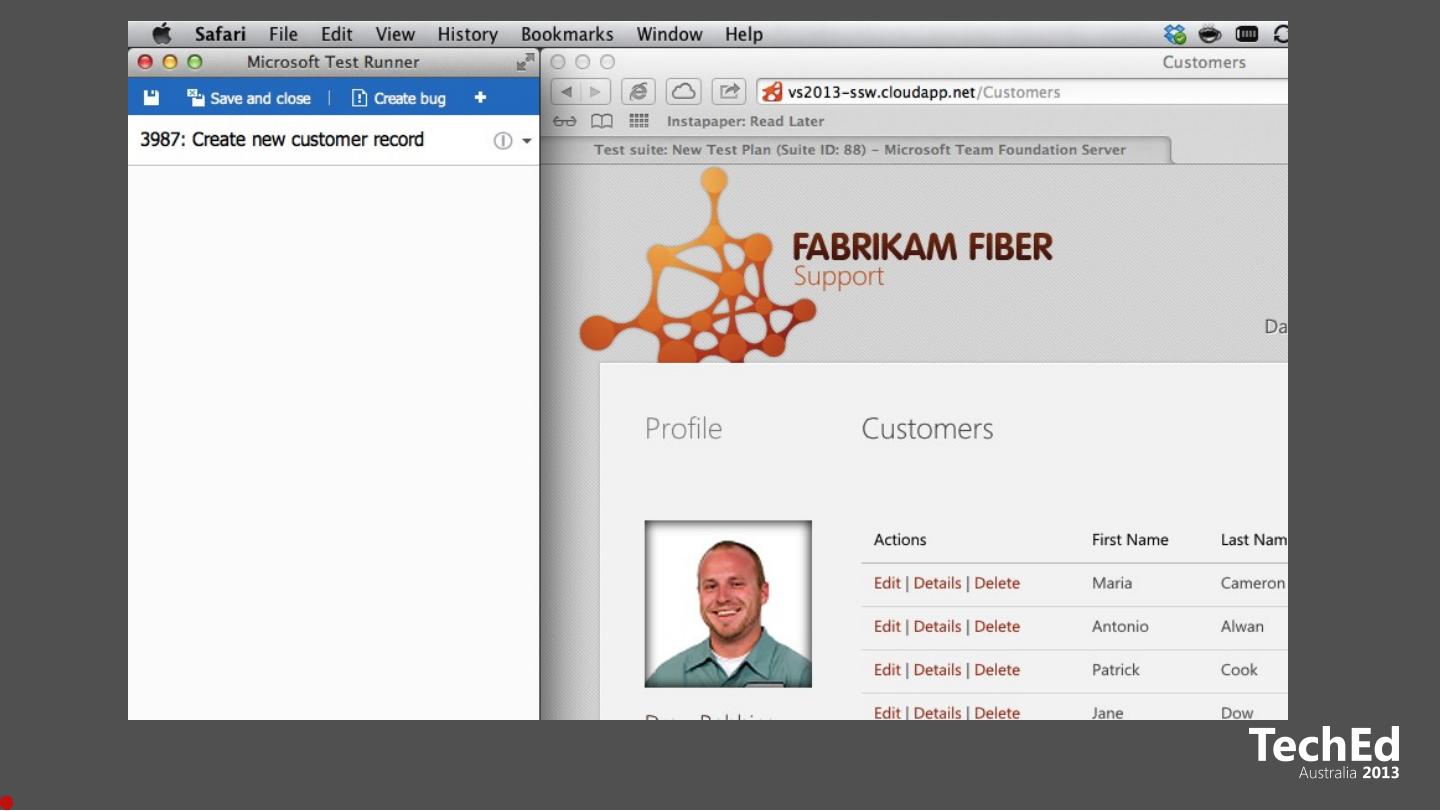This screenshot has width=1441, height=811.
Task: Open the Bookmarks menu
Action: pyautogui.click(x=567, y=34)
